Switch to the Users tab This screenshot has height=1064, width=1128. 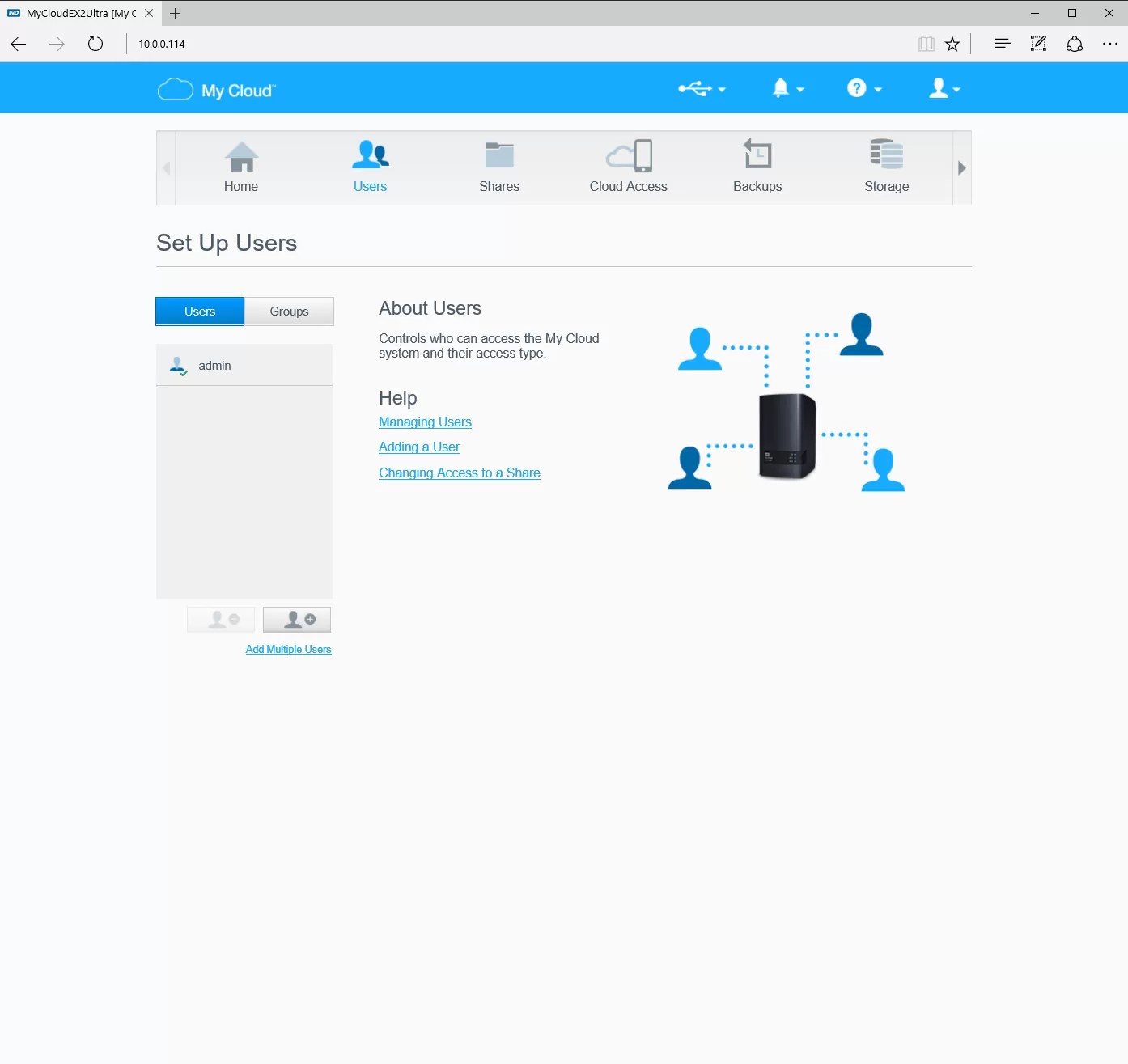click(200, 312)
